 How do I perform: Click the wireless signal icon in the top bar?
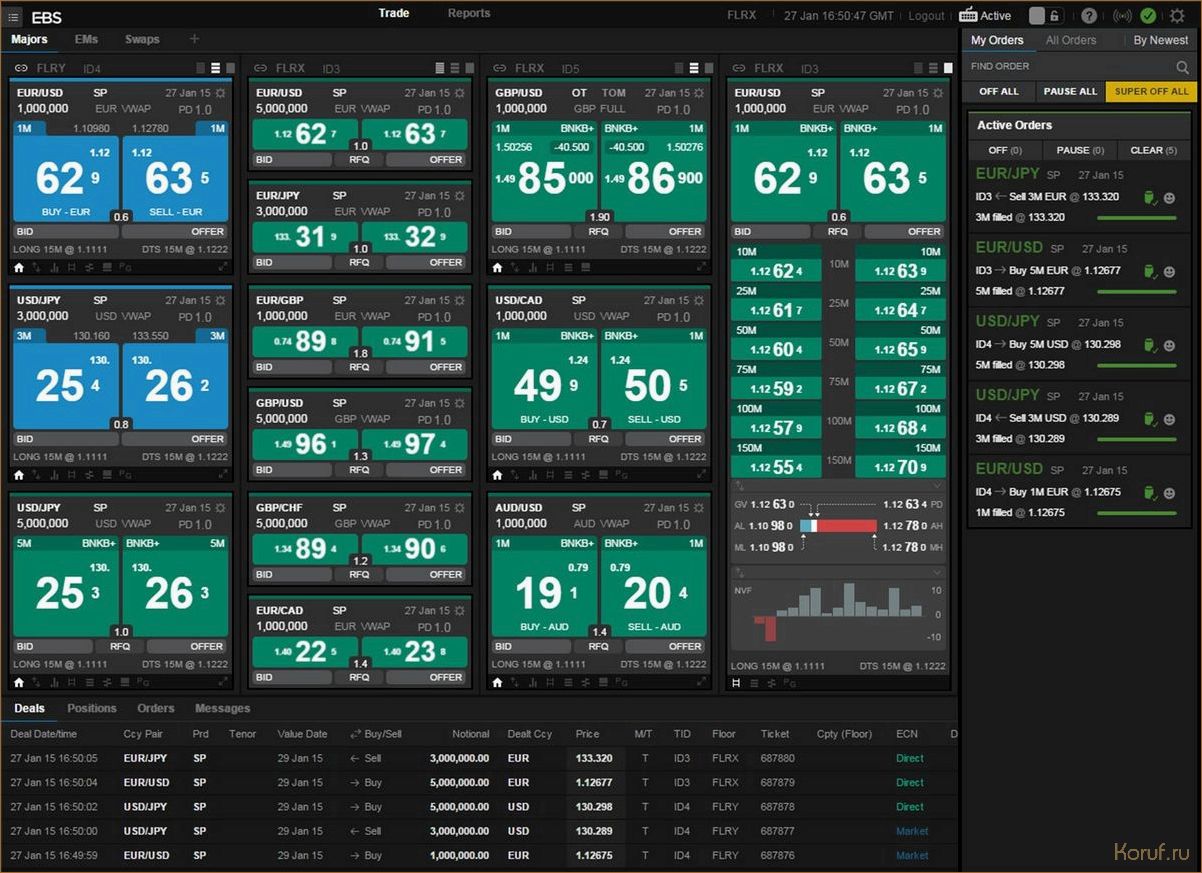[x=1122, y=16]
